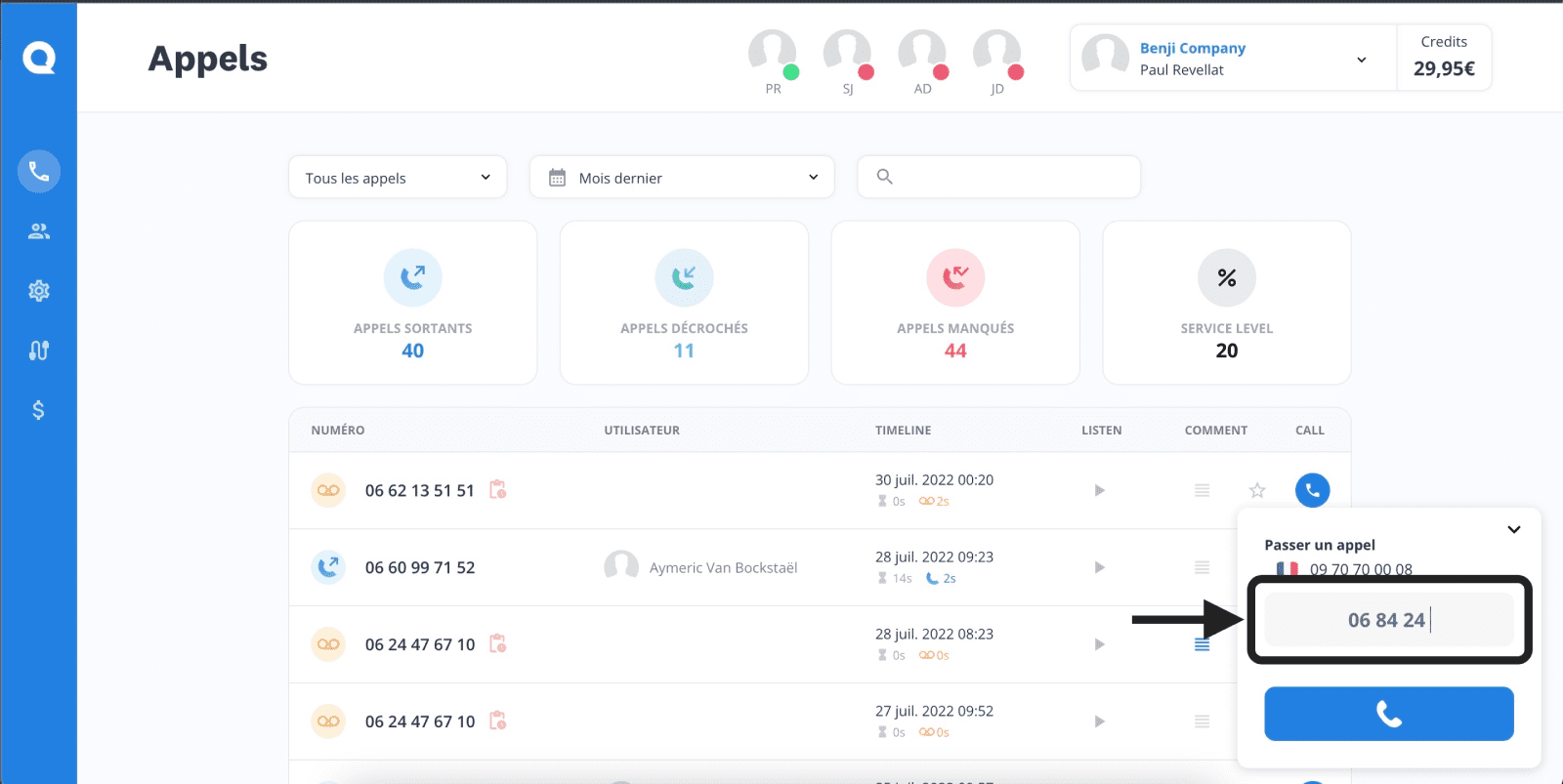Select the 'Appels sortants' stat card
This screenshot has width=1563, height=784.
[x=412, y=303]
